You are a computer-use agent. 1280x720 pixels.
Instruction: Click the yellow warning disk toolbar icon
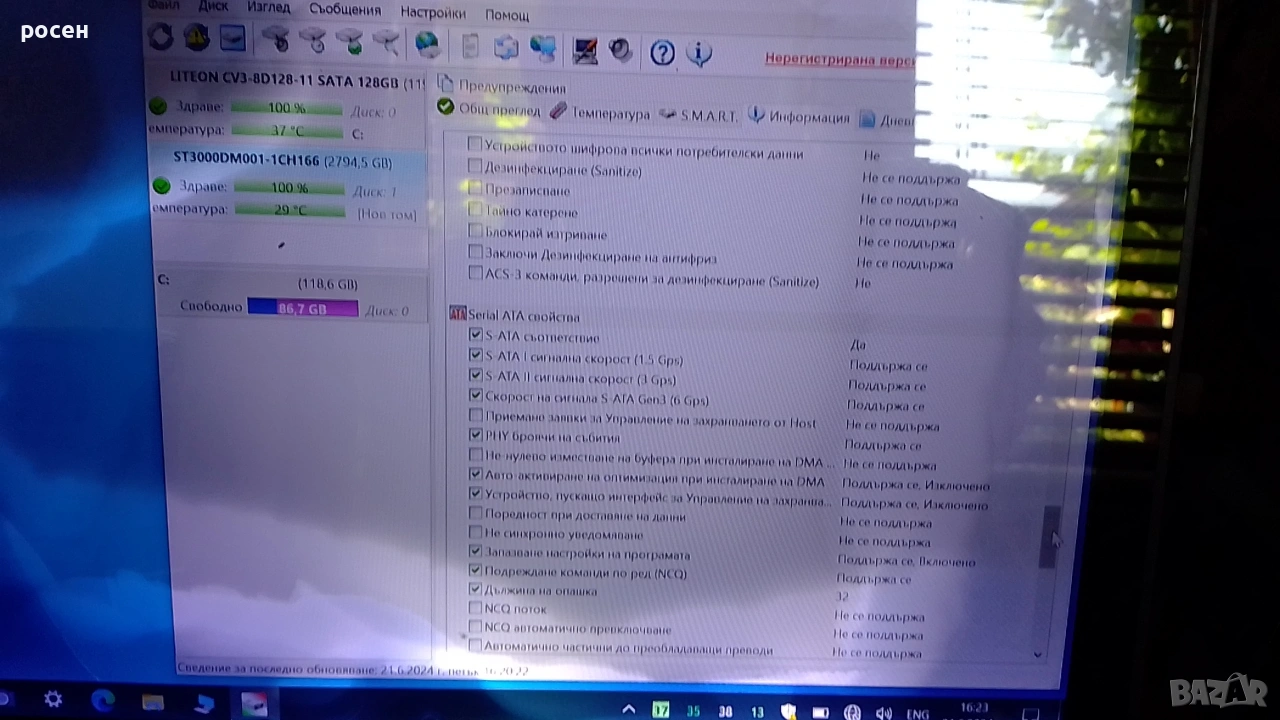[x=196, y=38]
